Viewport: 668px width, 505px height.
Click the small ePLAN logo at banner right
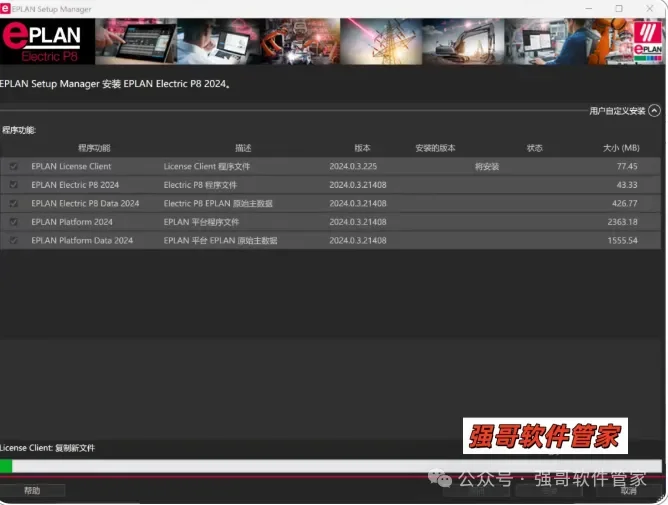coord(648,41)
